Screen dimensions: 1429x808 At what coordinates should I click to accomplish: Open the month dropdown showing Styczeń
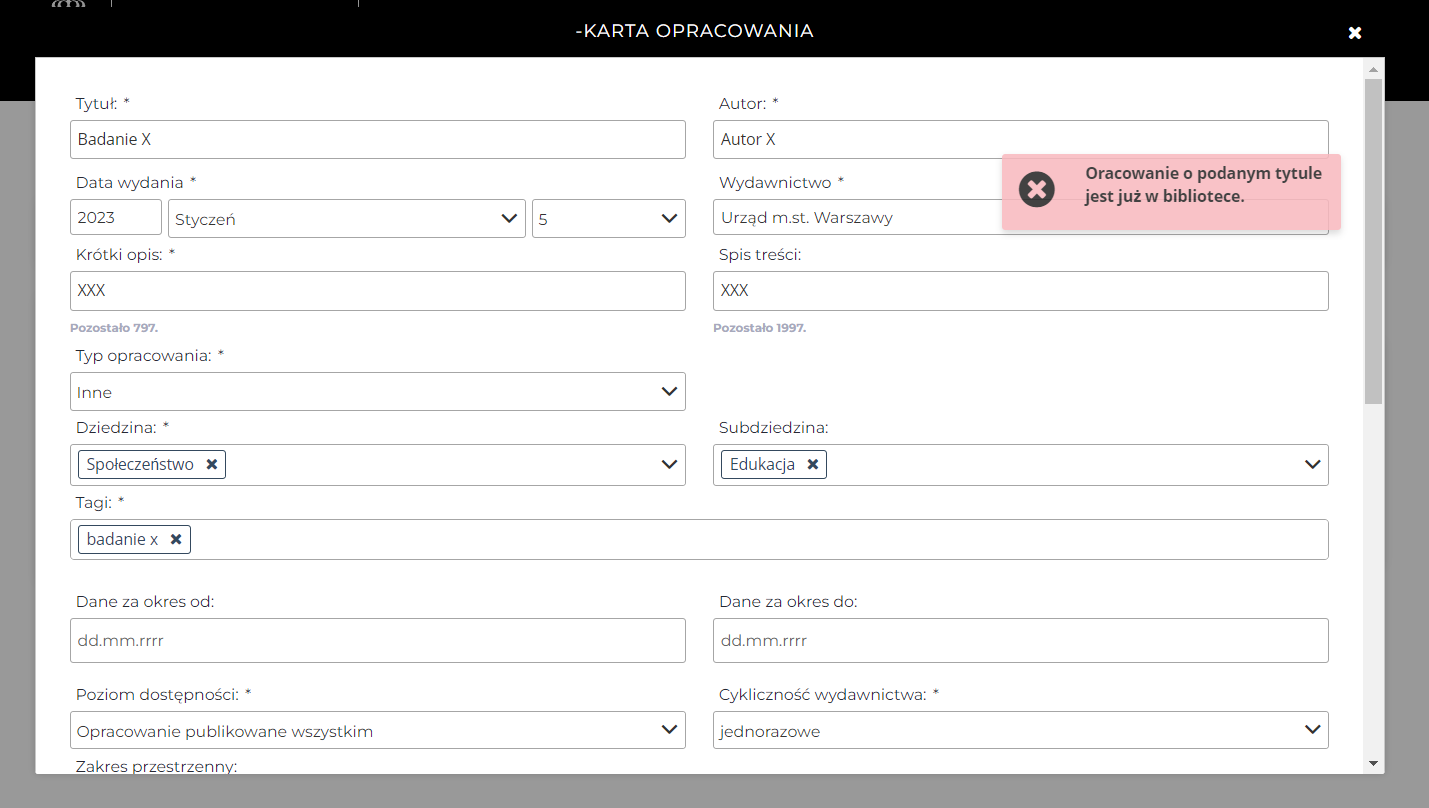346,219
